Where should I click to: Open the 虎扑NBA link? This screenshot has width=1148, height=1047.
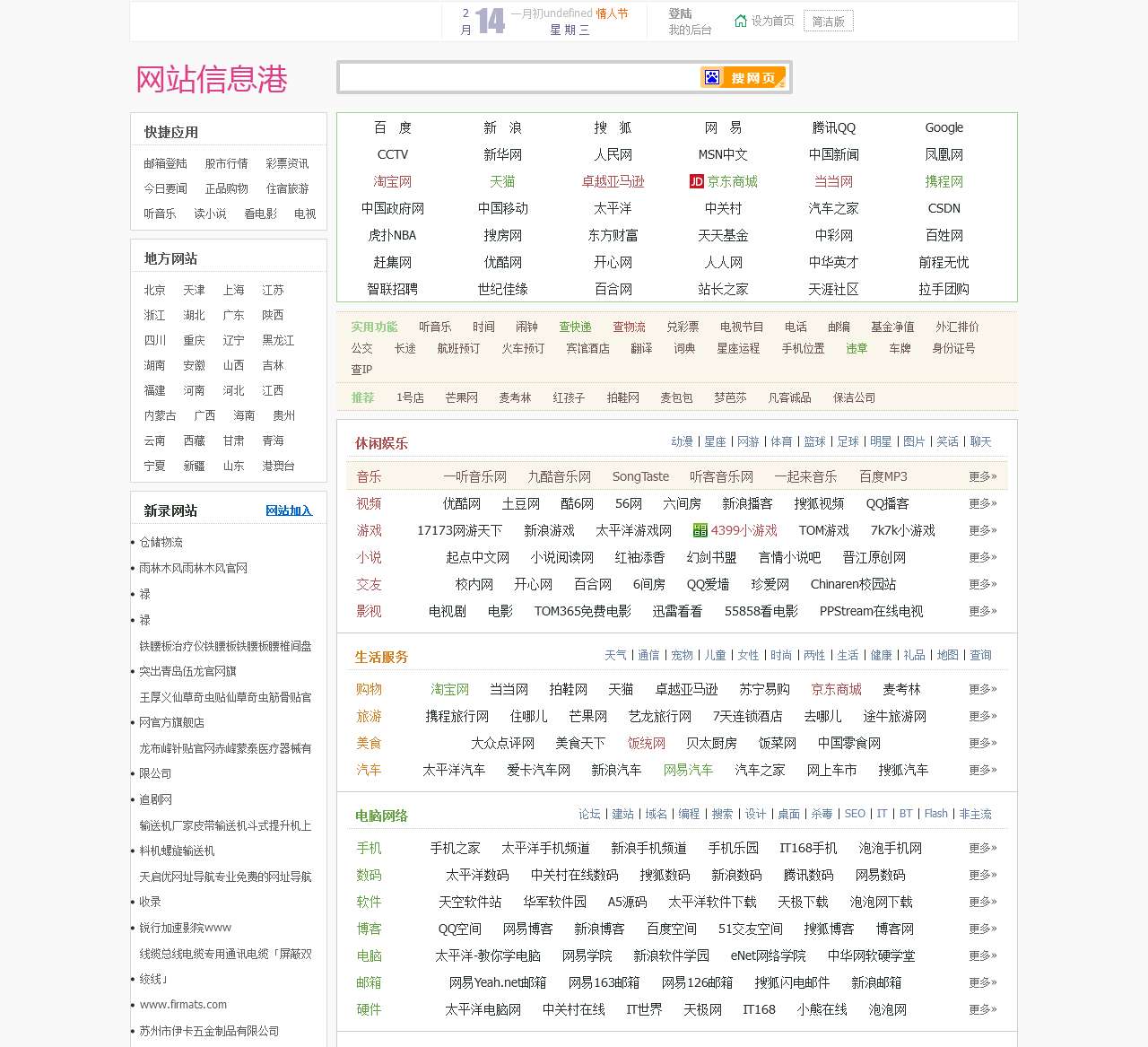tap(393, 235)
